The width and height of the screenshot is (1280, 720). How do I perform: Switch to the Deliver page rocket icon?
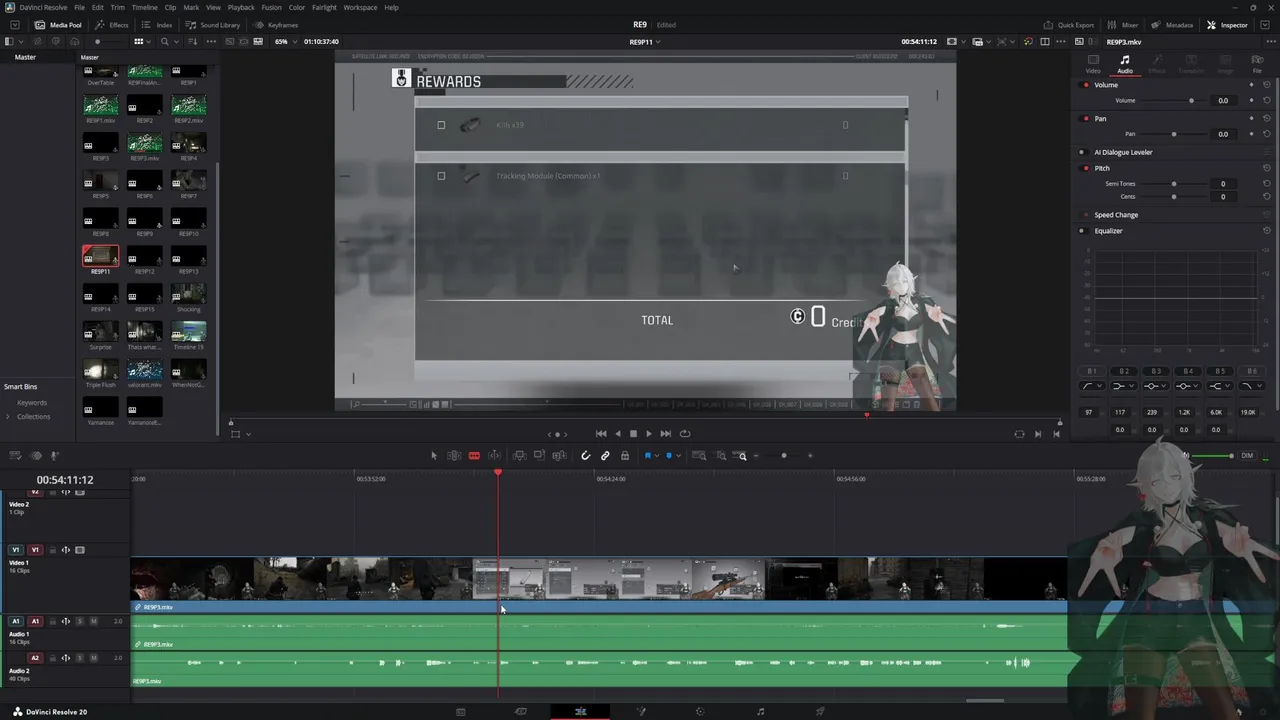(x=820, y=712)
